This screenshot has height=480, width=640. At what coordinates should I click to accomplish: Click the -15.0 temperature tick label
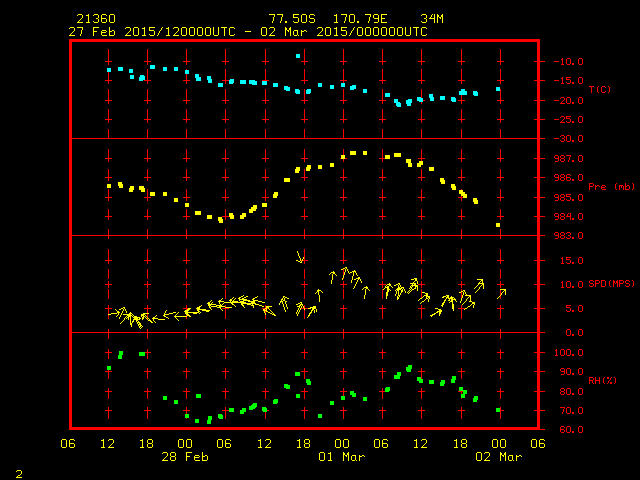[569, 81]
